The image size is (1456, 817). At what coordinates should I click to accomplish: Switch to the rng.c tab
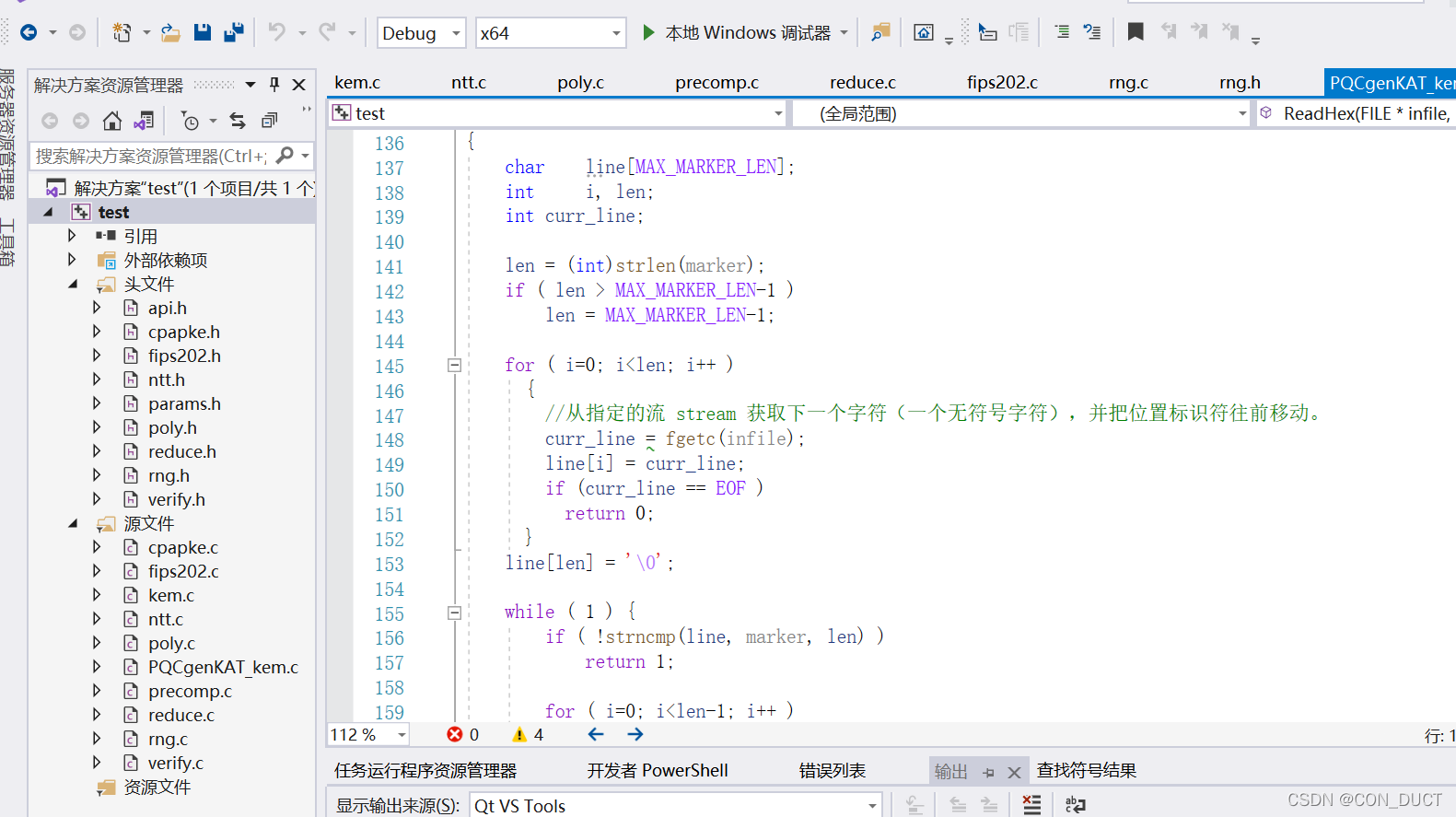coord(1128,83)
